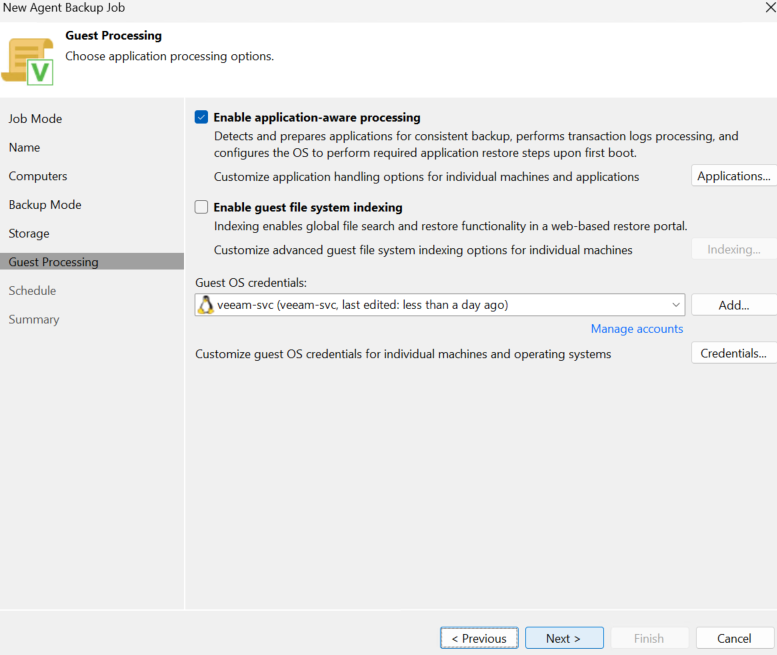Select the veeam-svc credentials combo box
This screenshot has width=777, height=655.
pos(440,305)
